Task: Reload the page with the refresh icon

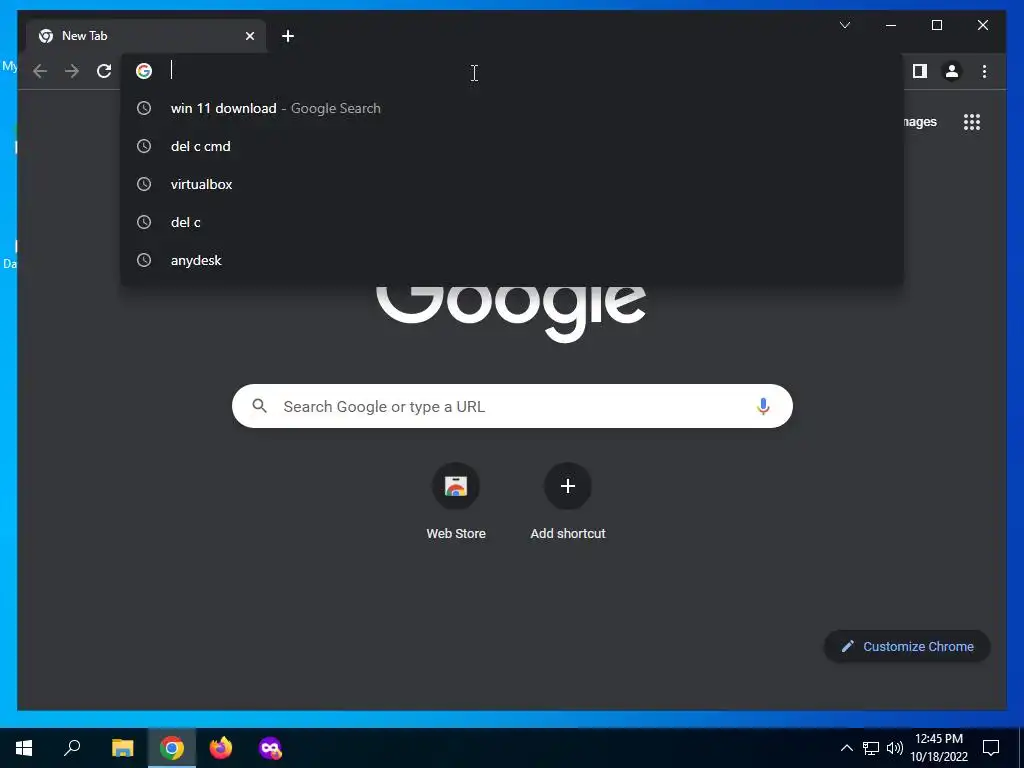Action: 104,71
